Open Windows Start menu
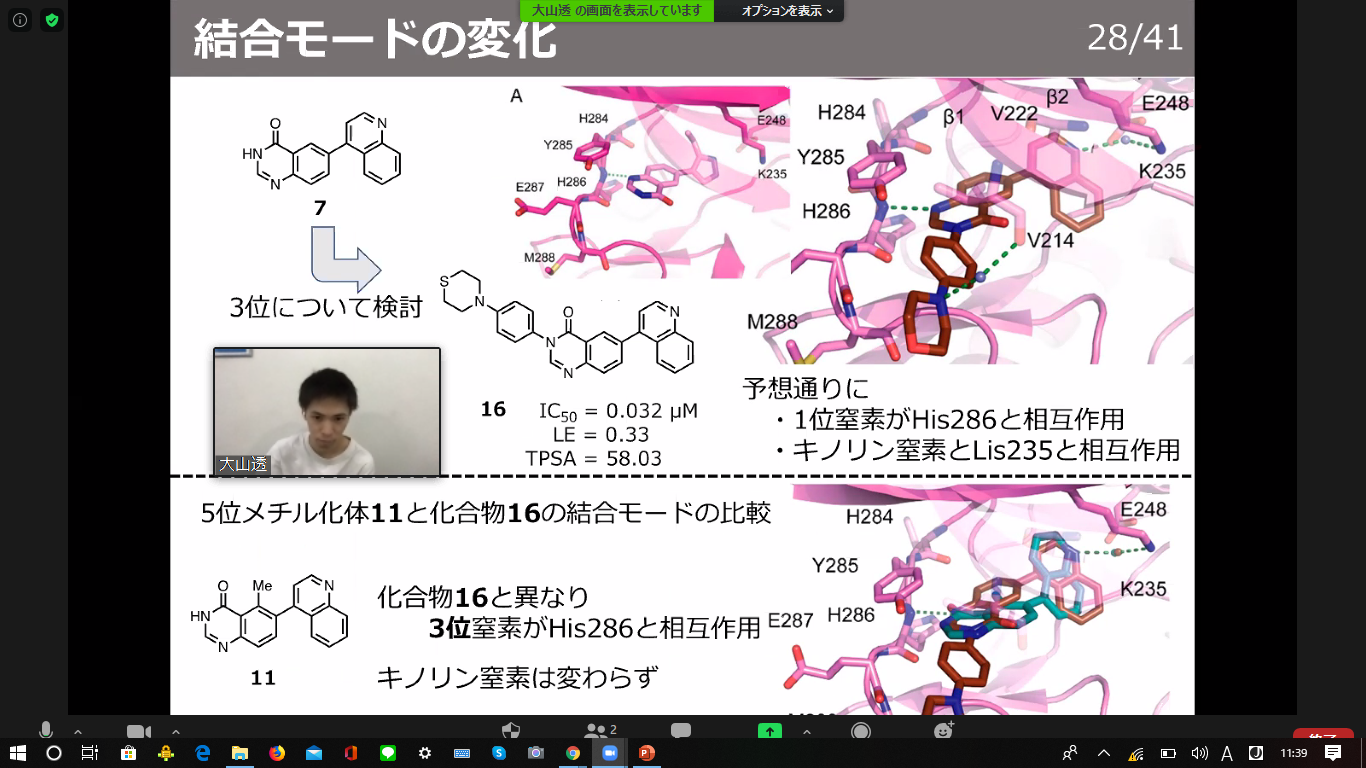The width and height of the screenshot is (1366, 768). tap(18, 753)
